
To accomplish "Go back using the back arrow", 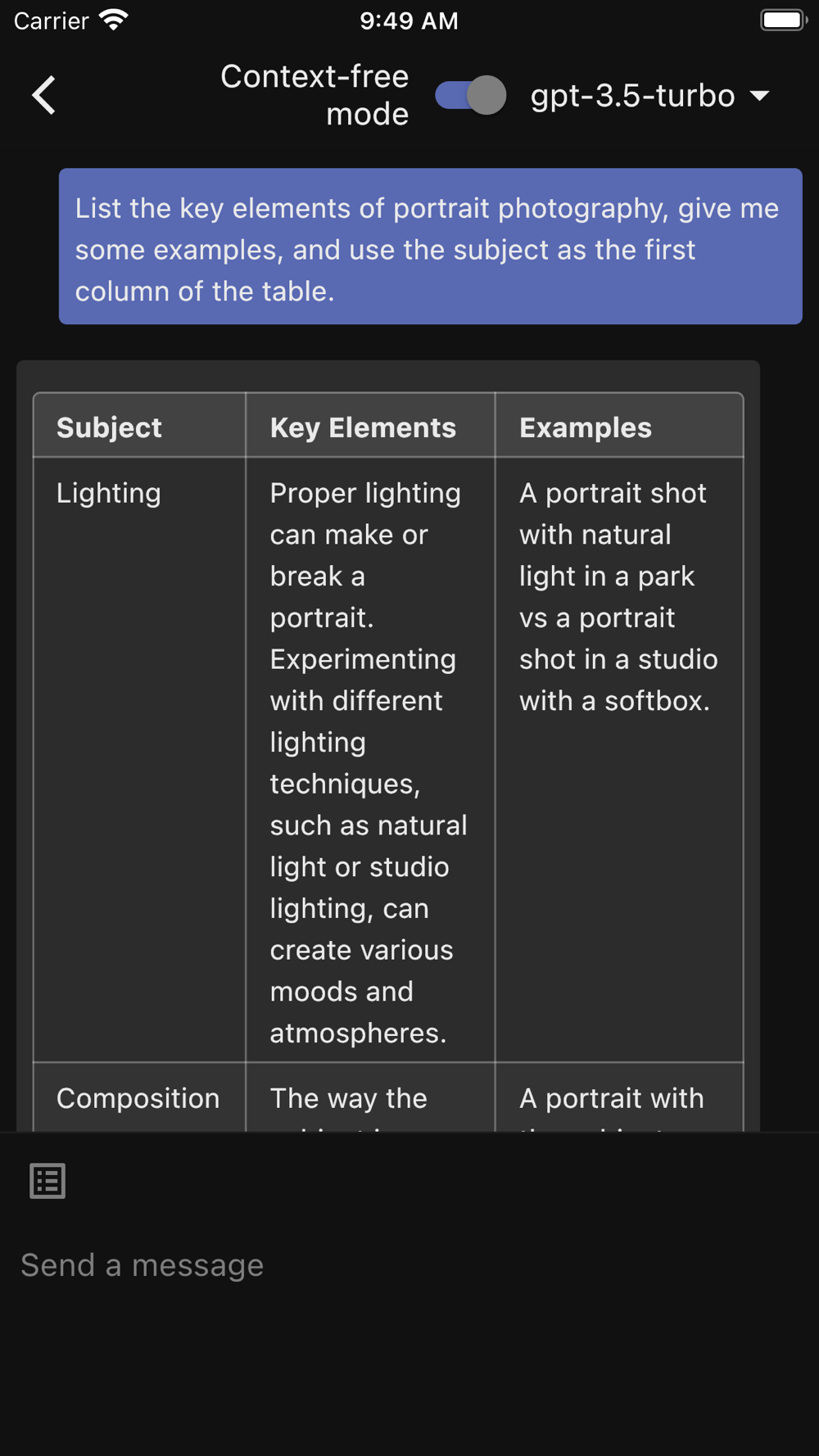I will point(43,96).
